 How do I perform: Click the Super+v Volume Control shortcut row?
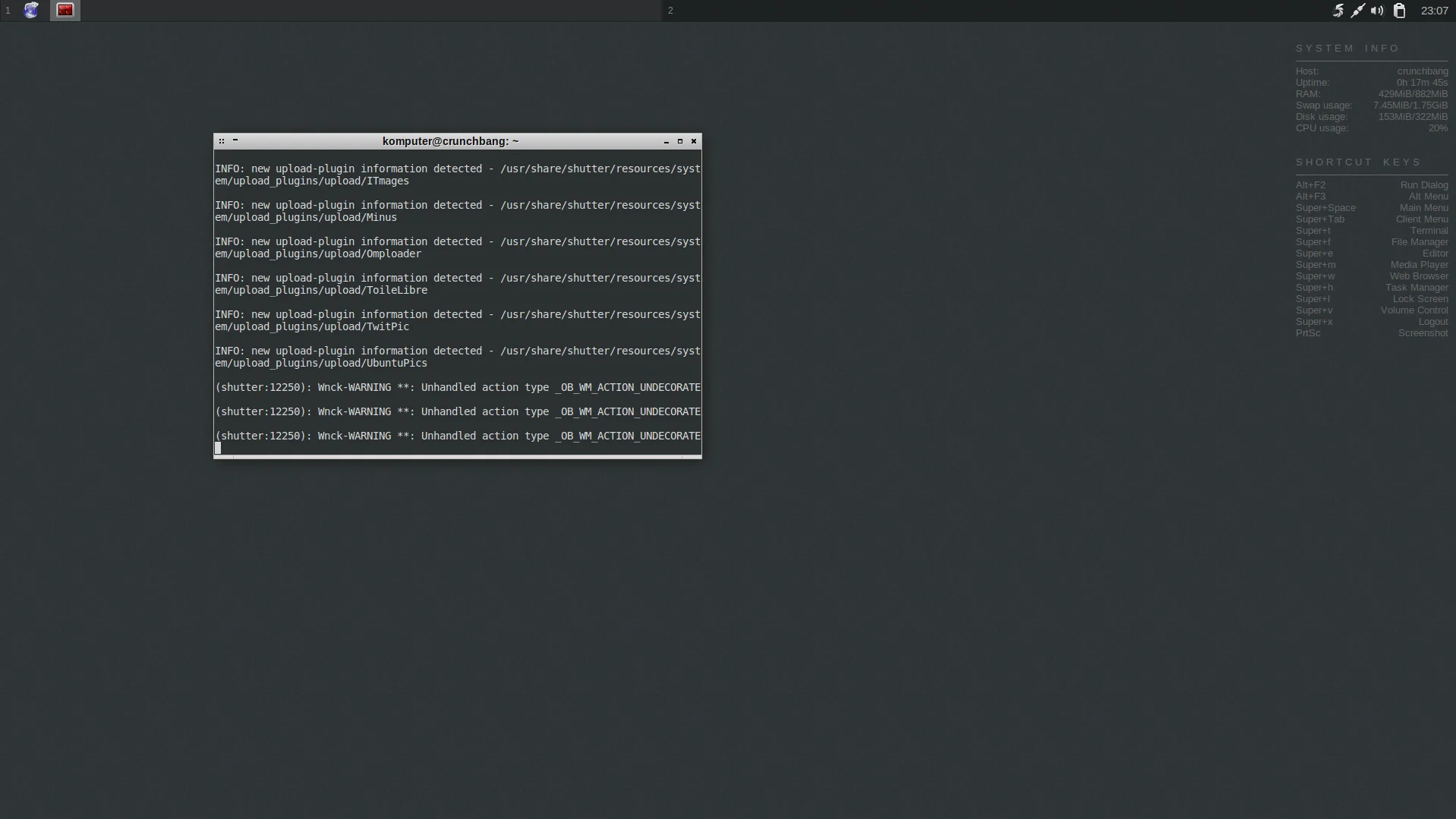1372,310
